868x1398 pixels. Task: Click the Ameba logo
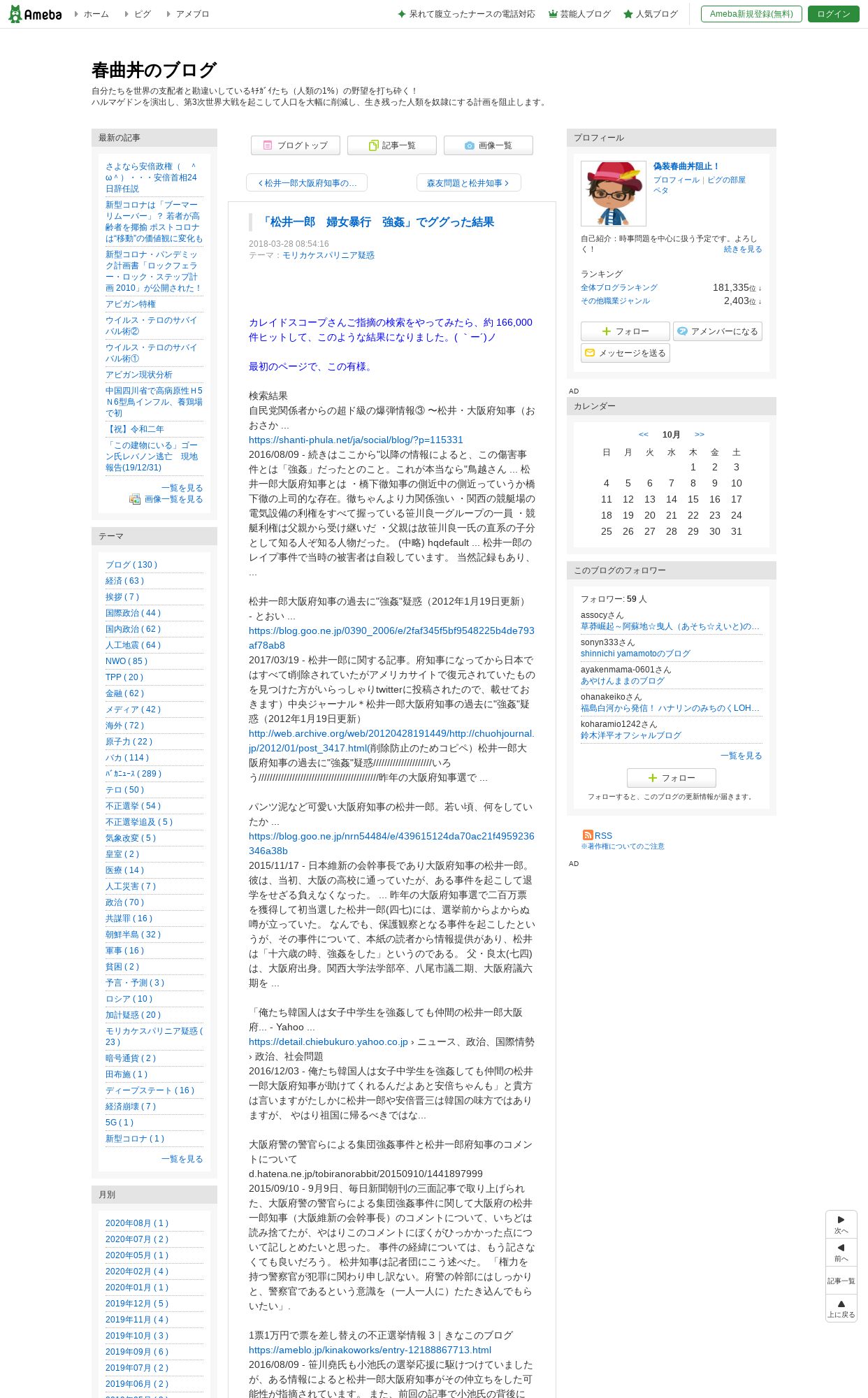[35, 14]
